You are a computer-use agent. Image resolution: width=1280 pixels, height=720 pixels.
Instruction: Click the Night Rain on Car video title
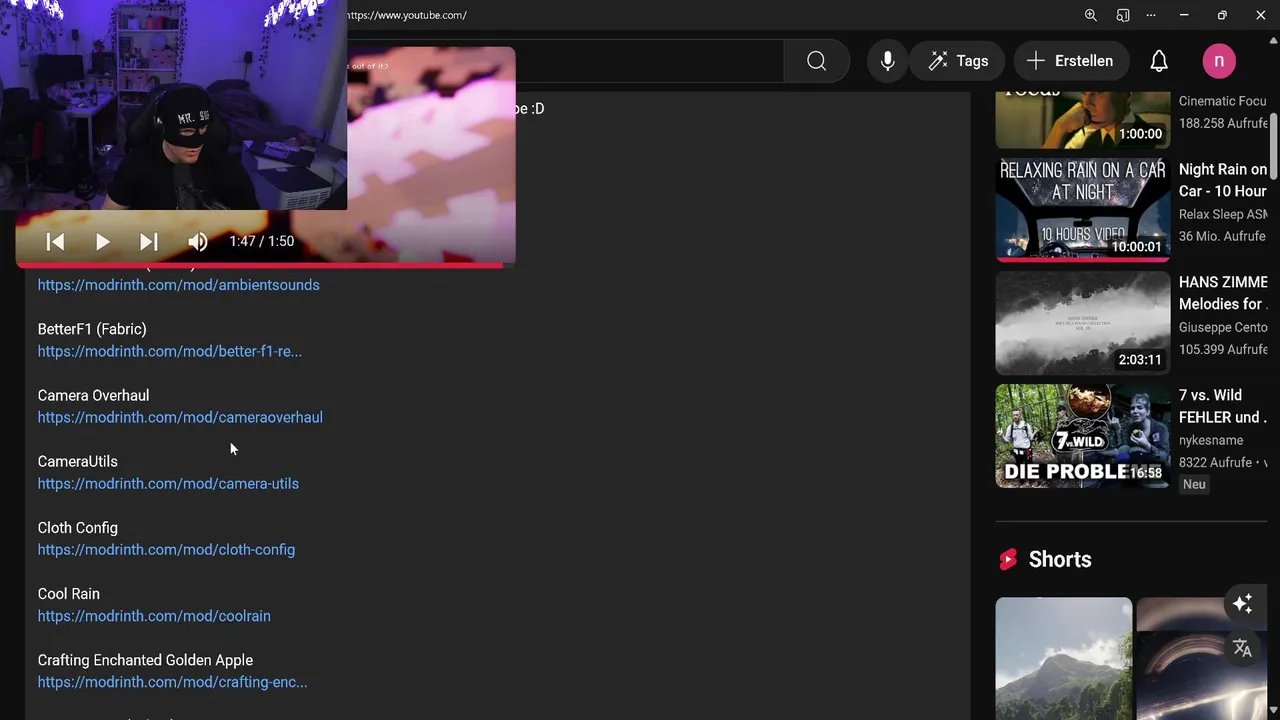click(1223, 180)
